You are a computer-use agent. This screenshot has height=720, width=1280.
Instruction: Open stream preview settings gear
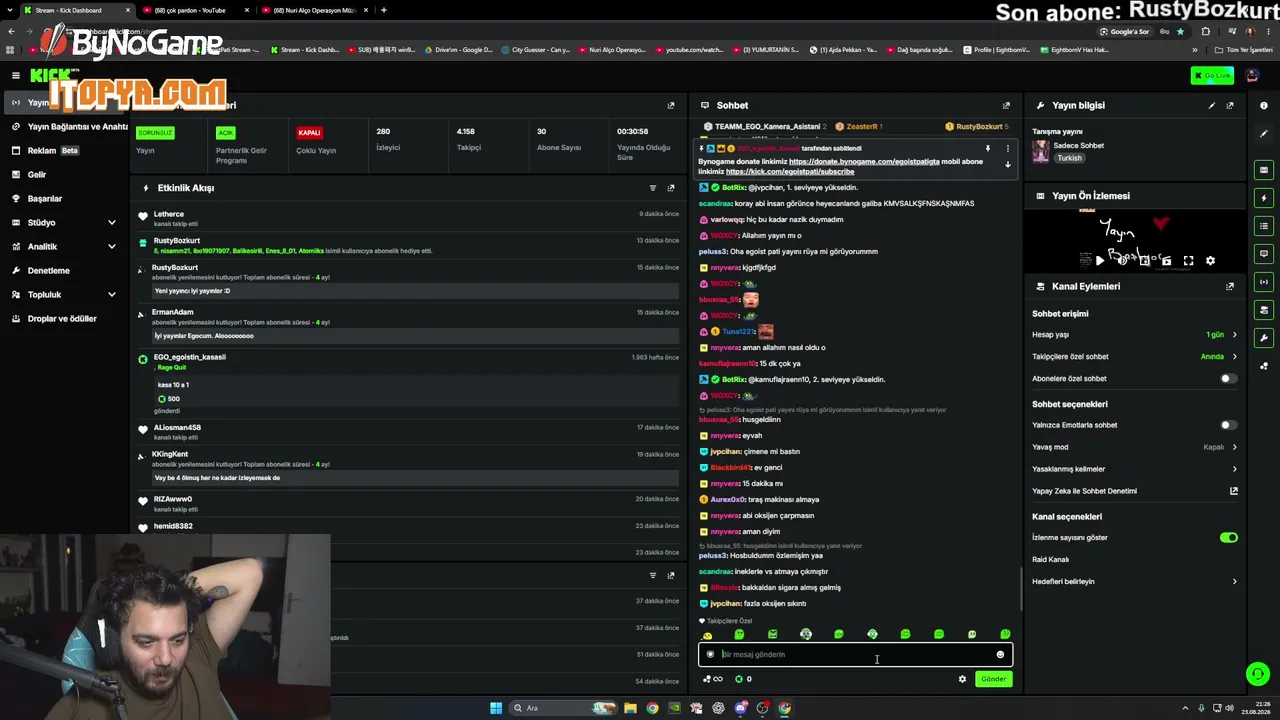point(1210,261)
